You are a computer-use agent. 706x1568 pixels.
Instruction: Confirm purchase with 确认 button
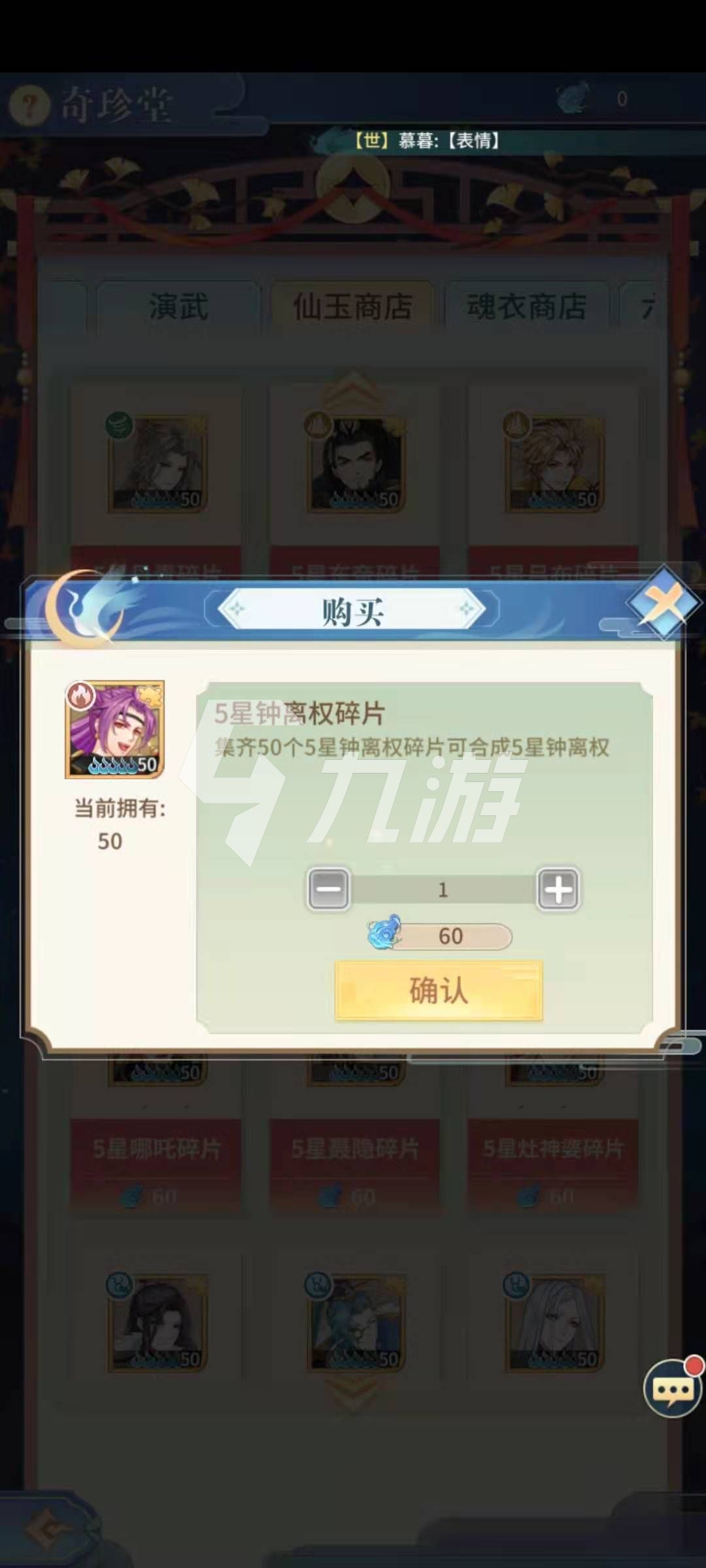(x=439, y=990)
